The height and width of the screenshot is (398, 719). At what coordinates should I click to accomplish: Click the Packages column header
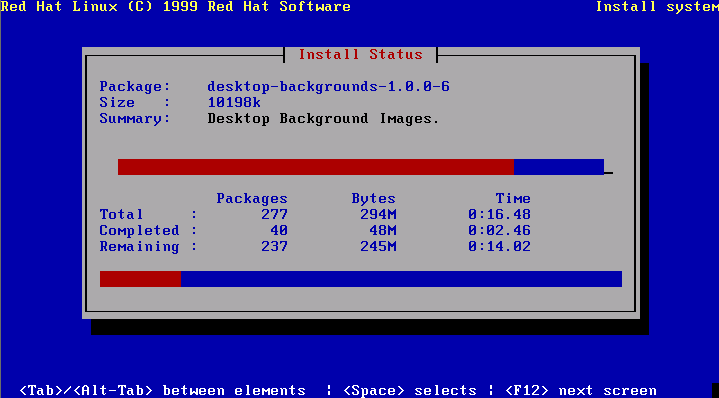tap(252, 198)
